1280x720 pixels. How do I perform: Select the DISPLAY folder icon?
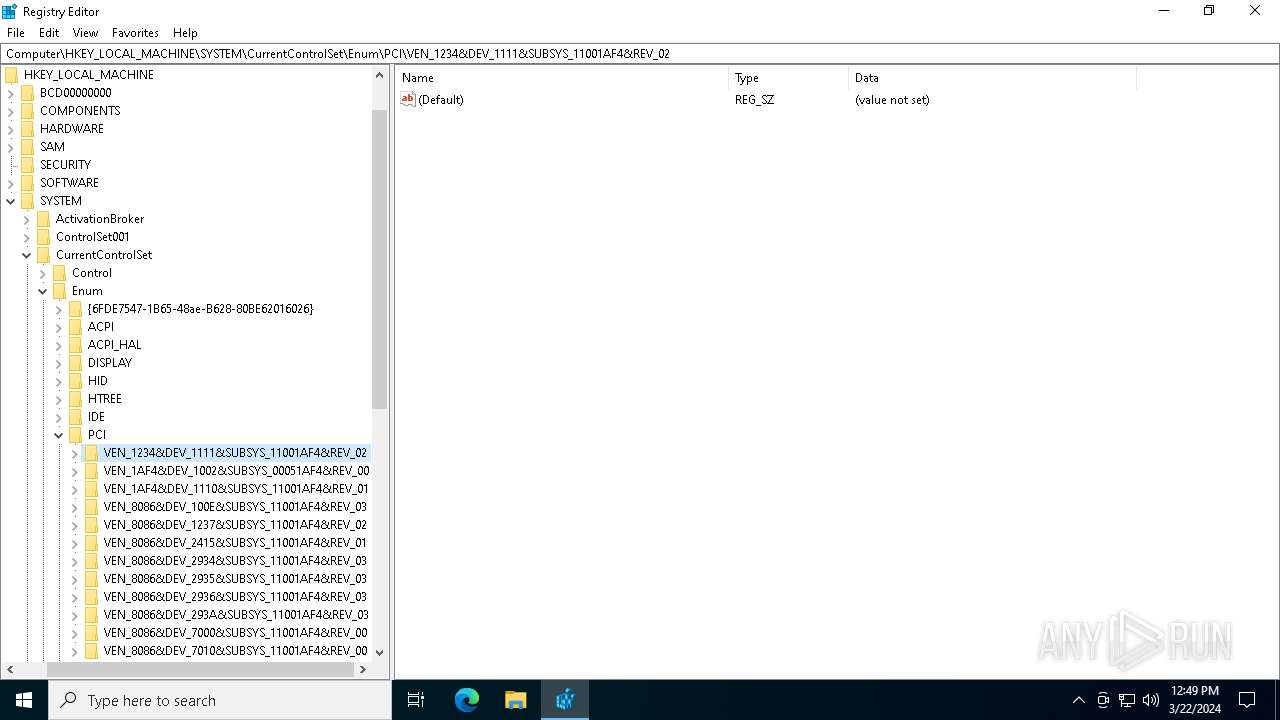coord(76,363)
